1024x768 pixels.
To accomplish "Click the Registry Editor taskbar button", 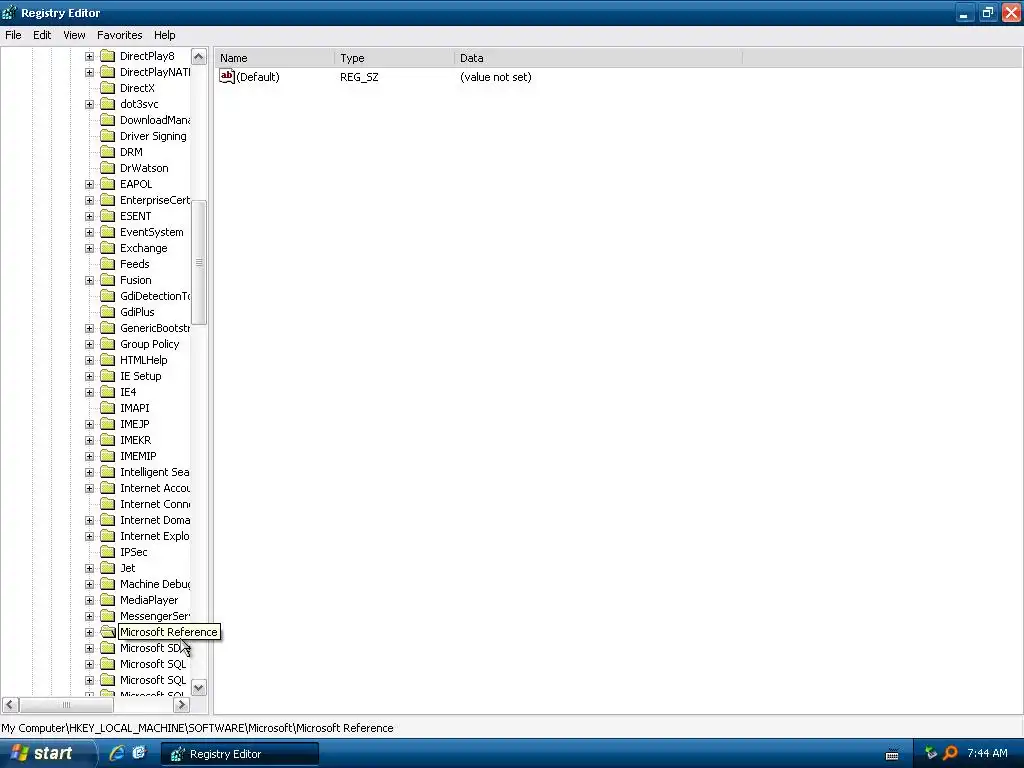I will [240, 754].
